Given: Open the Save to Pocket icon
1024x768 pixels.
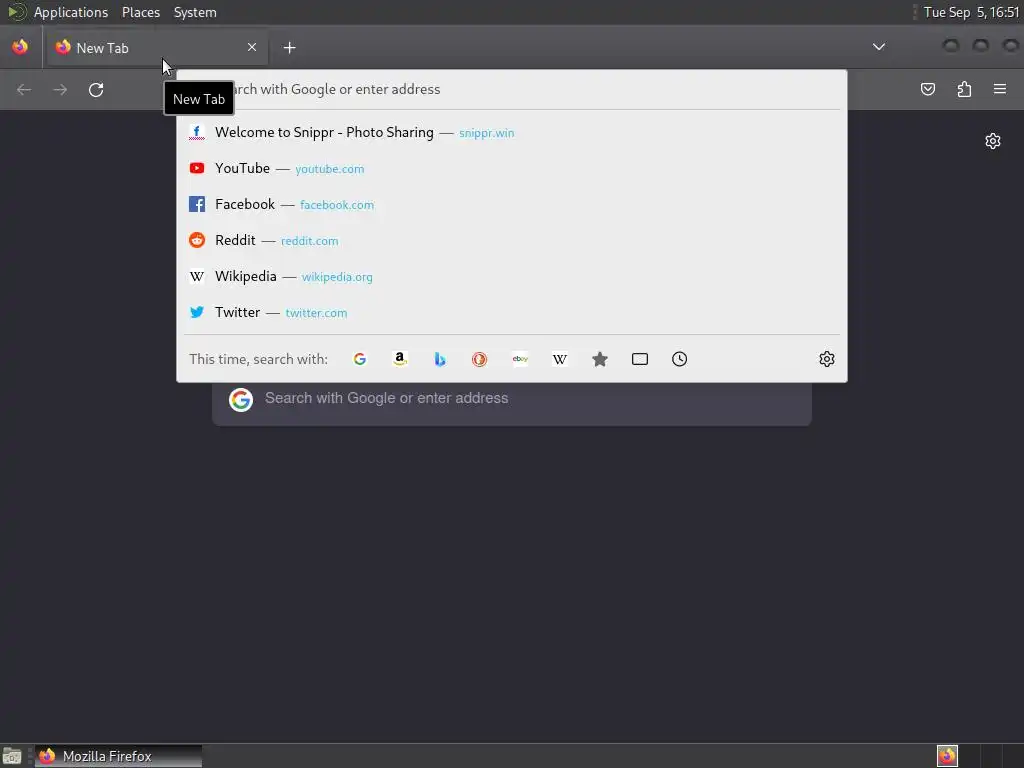Looking at the screenshot, I should click(x=927, y=89).
